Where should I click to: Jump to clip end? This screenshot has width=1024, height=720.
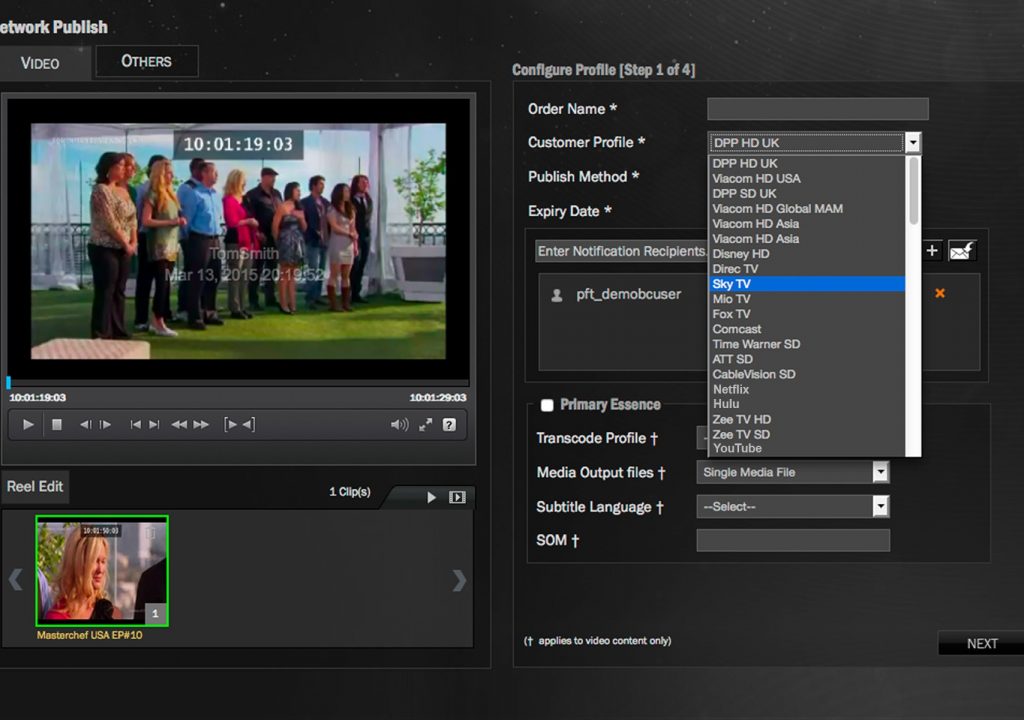point(154,425)
